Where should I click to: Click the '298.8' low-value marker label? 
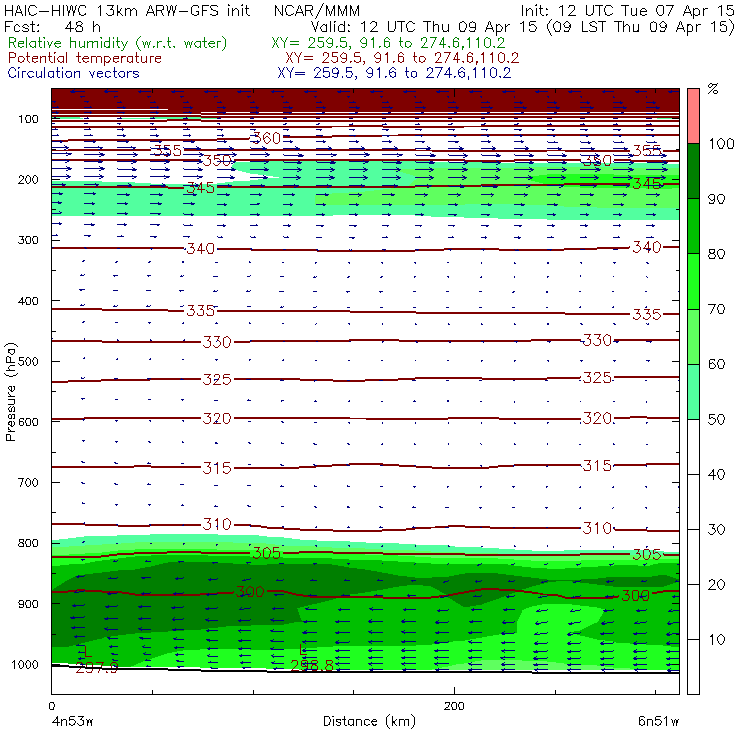click(x=312, y=665)
